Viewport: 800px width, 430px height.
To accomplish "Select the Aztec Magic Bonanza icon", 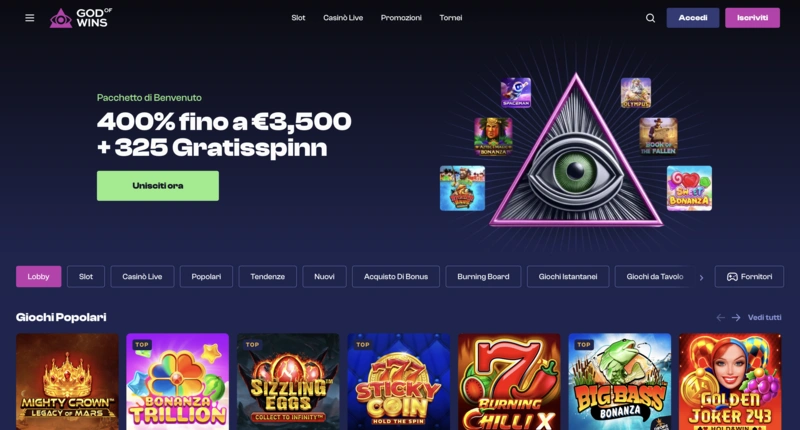I will 493,136.
